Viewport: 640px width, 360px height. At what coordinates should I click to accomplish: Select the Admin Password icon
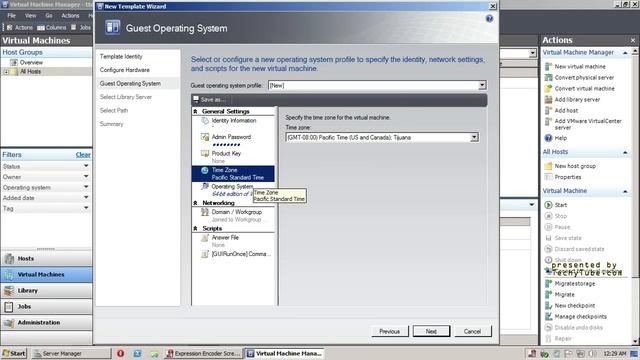(205, 137)
